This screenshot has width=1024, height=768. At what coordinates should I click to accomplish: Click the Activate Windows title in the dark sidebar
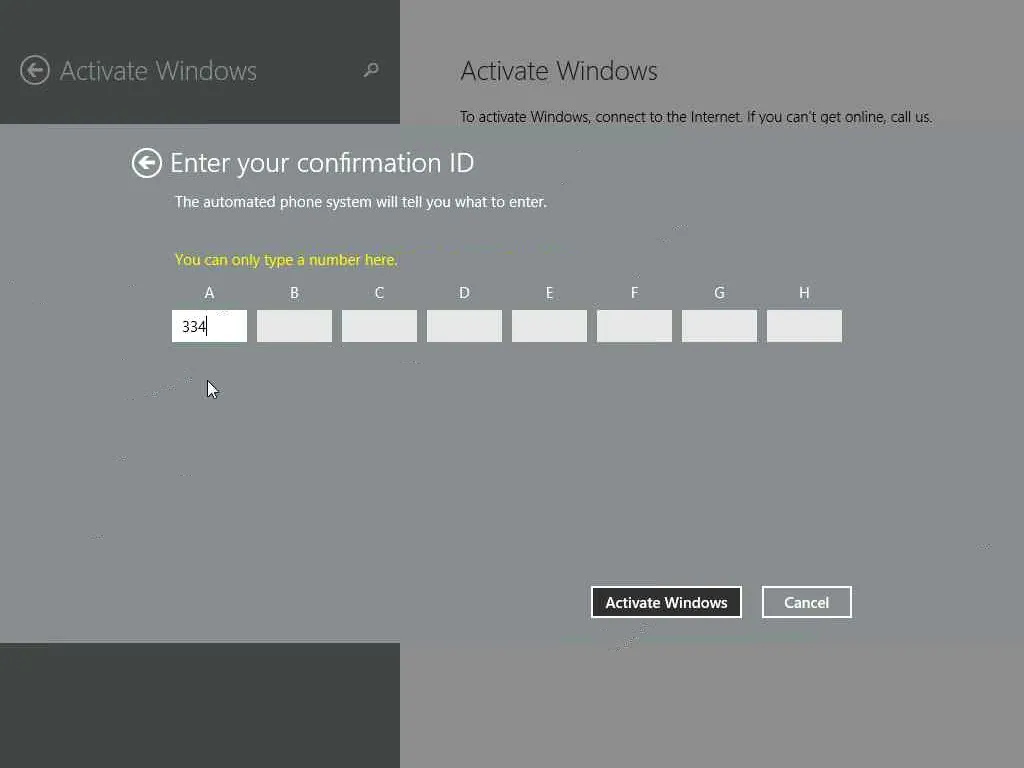point(158,71)
